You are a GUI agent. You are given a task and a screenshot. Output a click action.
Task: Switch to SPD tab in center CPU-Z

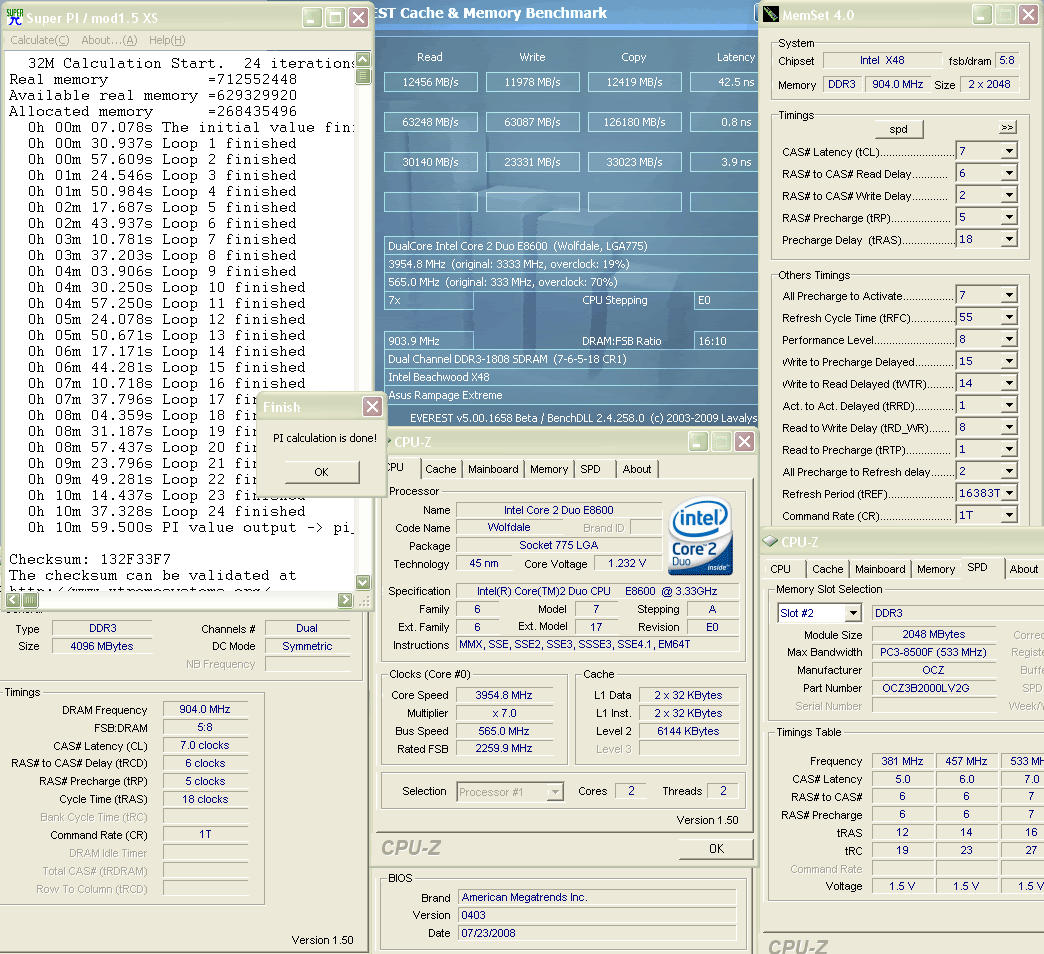point(590,469)
